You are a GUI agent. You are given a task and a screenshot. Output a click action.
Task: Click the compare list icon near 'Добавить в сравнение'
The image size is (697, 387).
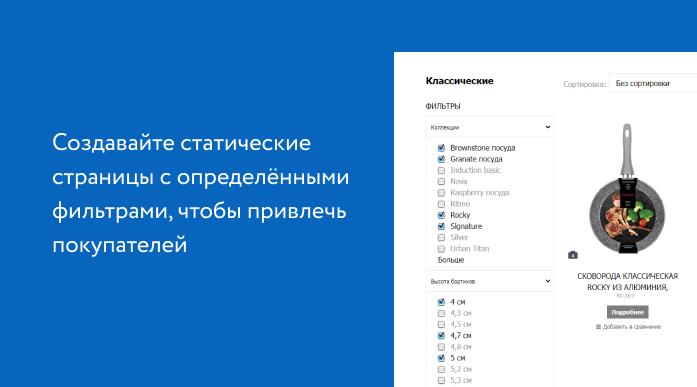click(598, 327)
